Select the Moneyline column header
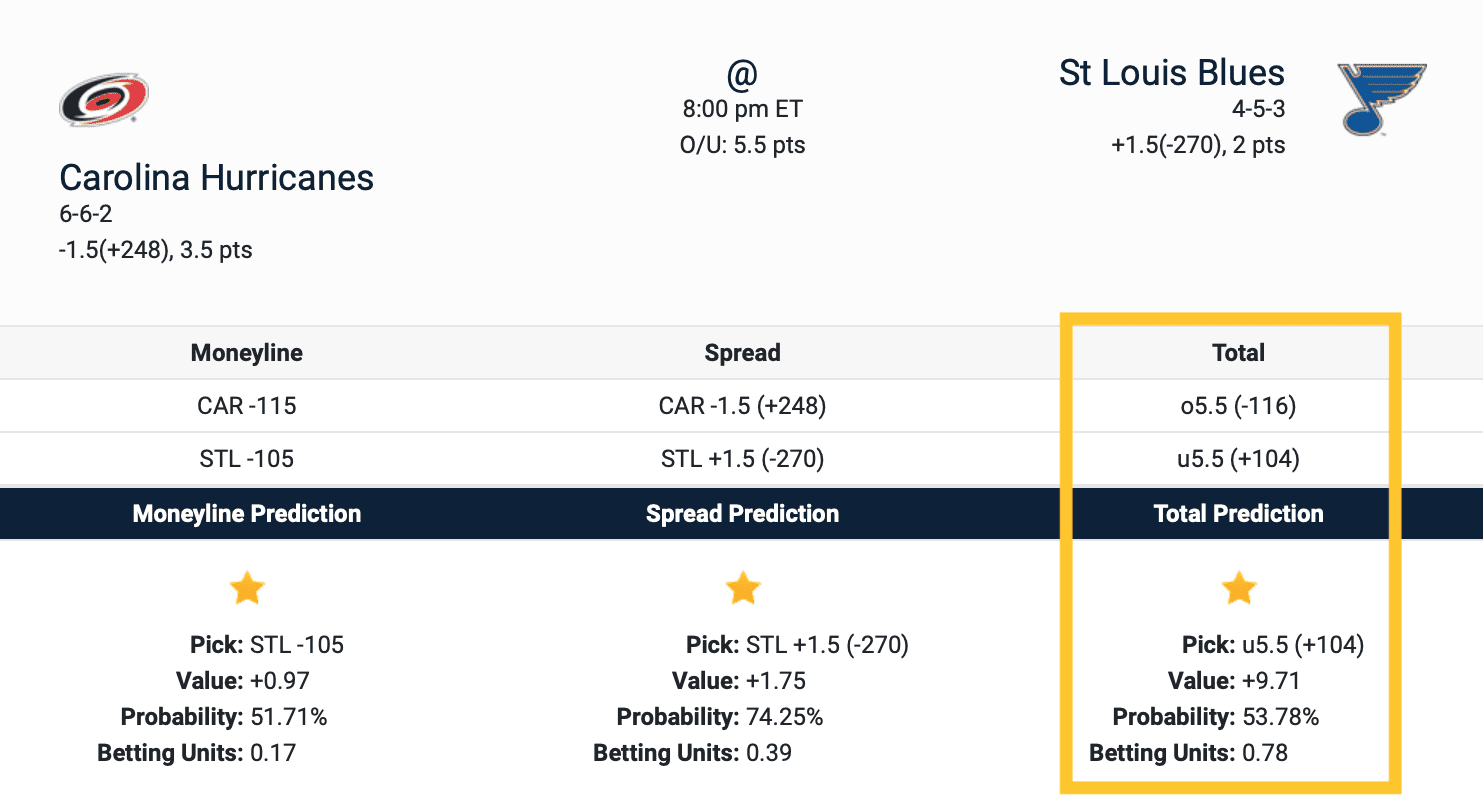Viewport: 1483px width, 796px height. pyautogui.click(x=247, y=353)
